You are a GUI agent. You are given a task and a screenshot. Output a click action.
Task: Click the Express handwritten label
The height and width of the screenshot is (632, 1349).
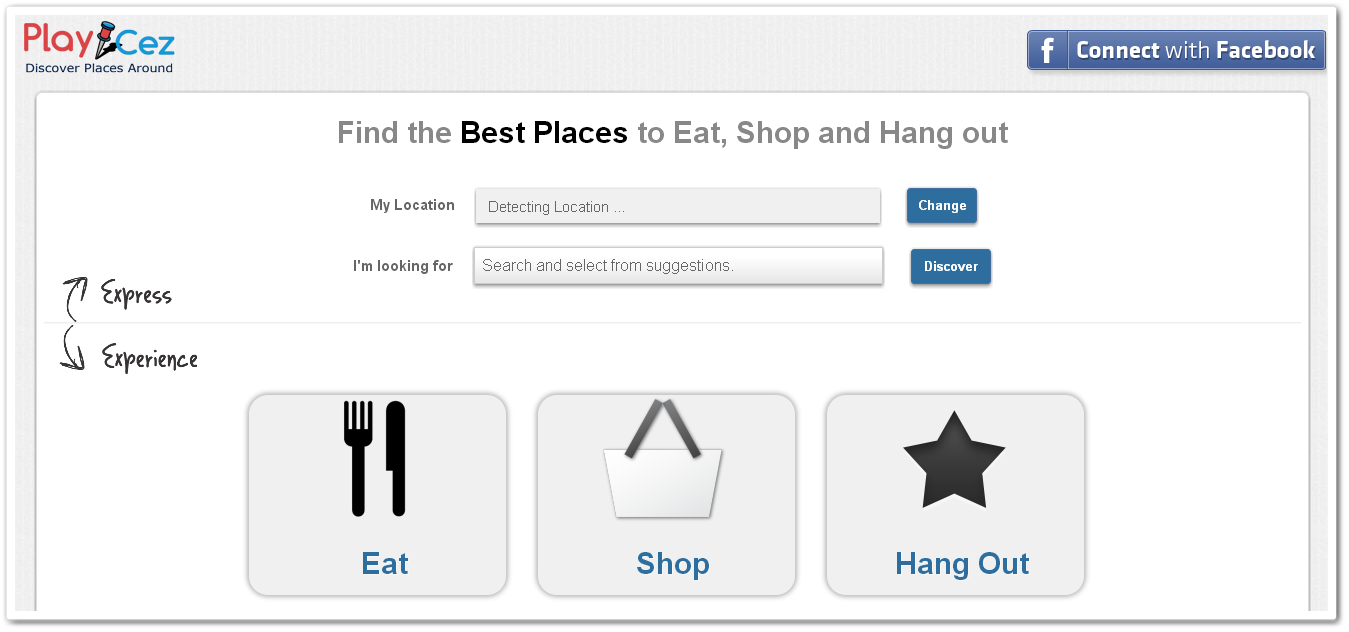(x=137, y=295)
